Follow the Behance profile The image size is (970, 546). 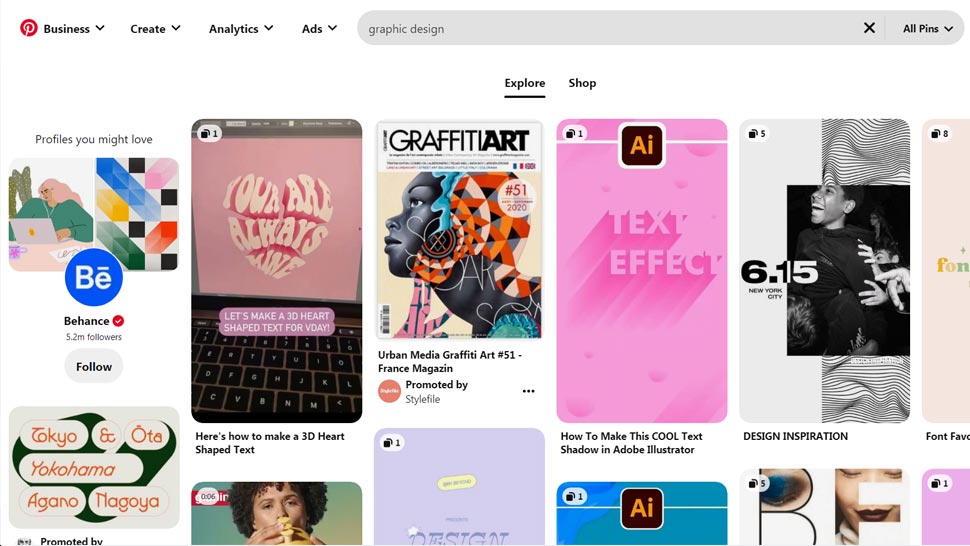(94, 367)
